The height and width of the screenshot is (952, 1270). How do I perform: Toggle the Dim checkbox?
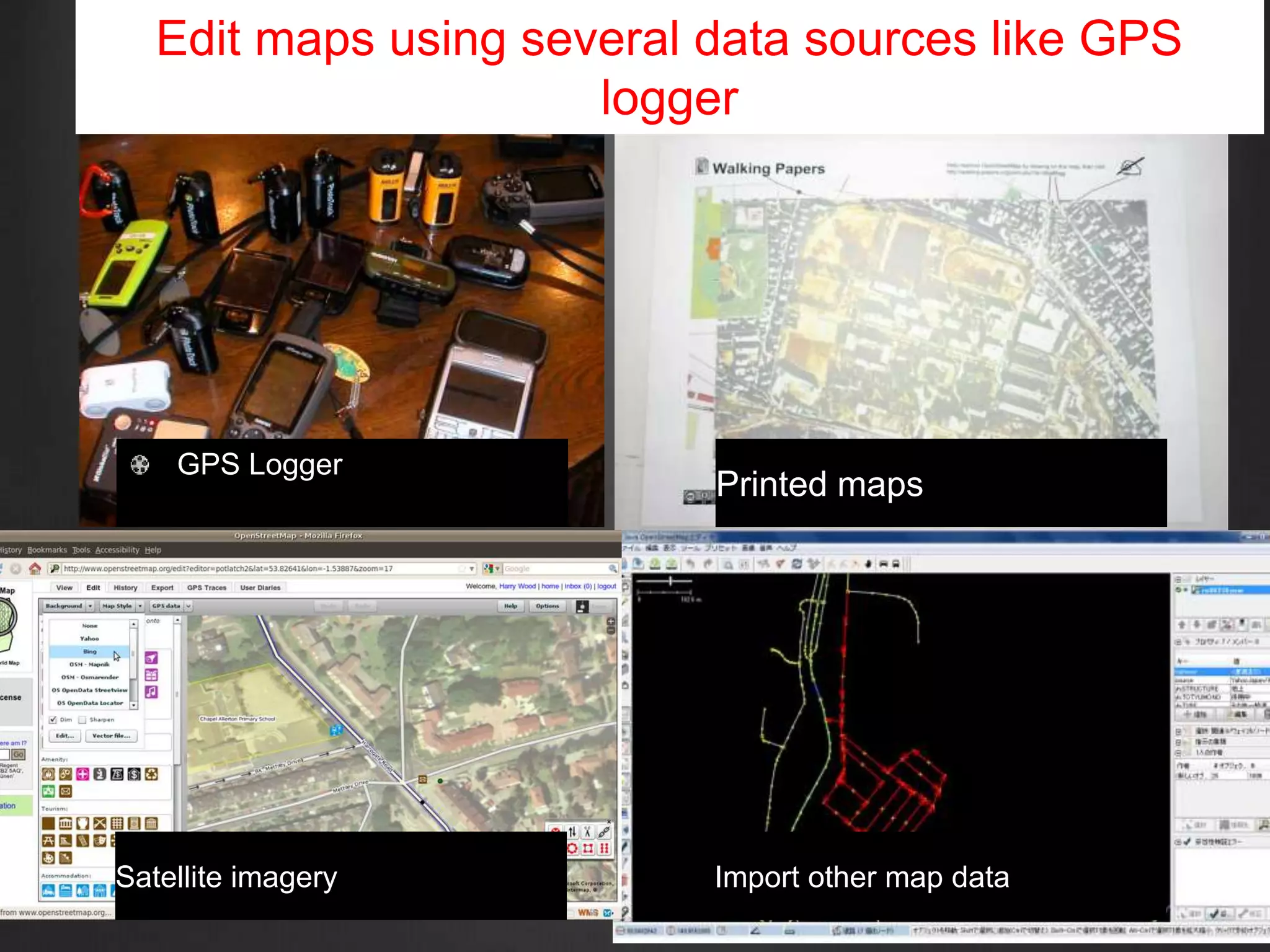pos(53,720)
